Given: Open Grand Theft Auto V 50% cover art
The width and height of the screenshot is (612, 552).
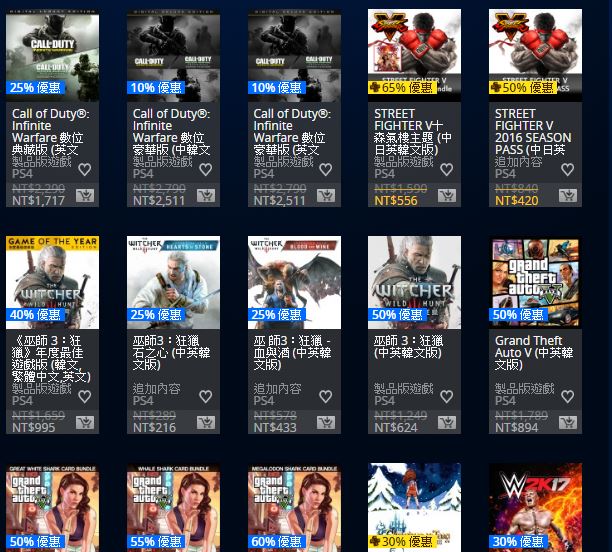Looking at the screenshot, I should [536, 282].
